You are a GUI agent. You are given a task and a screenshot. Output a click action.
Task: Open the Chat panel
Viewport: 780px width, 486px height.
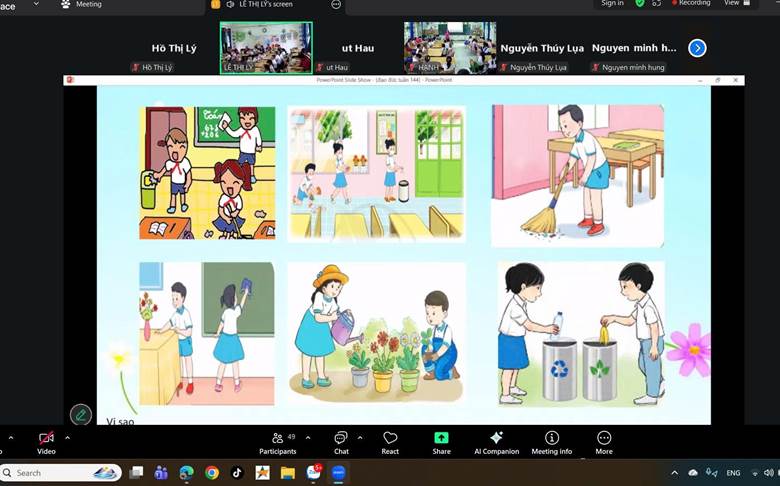341,439
